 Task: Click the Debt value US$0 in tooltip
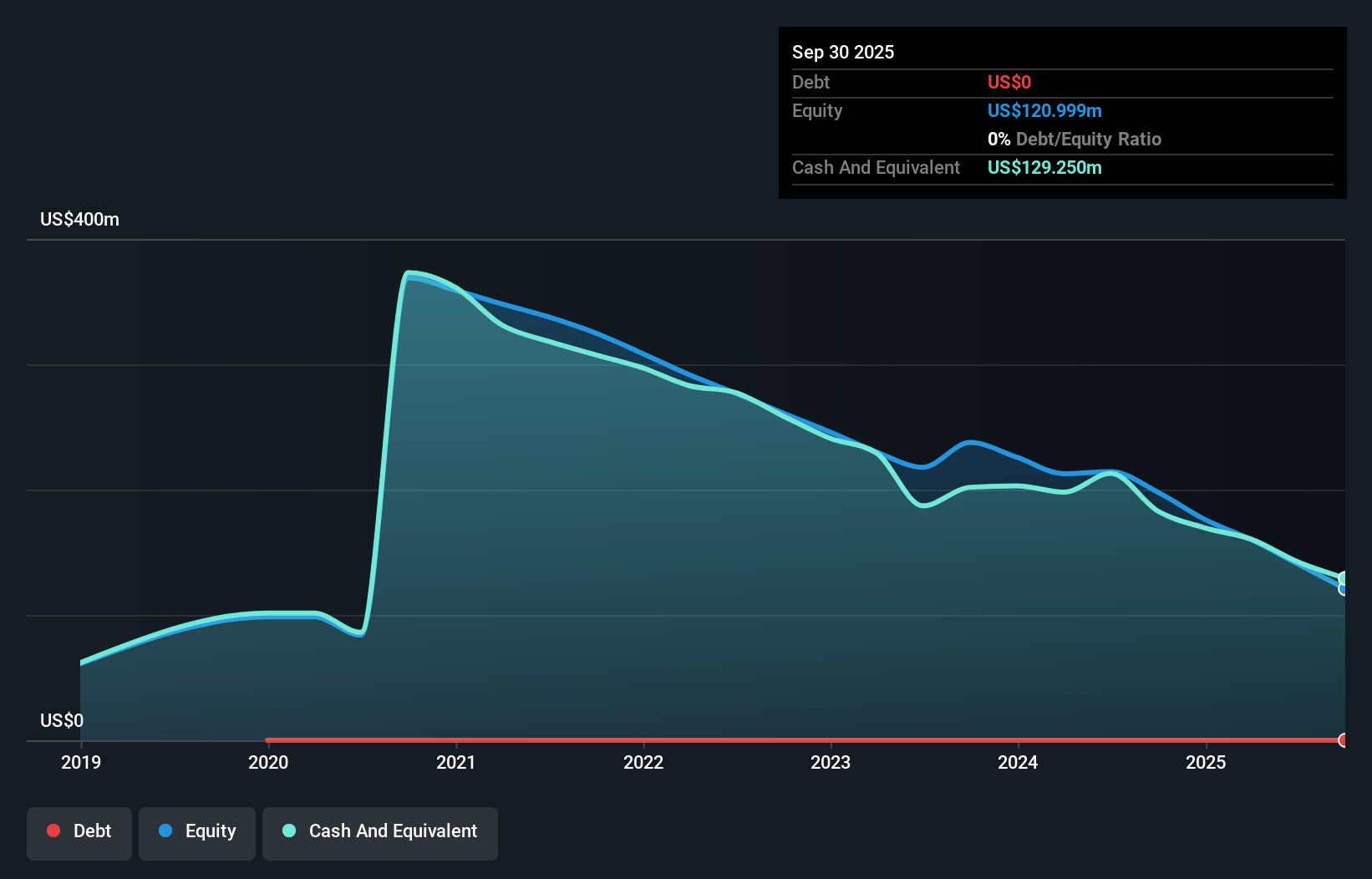point(1009,82)
